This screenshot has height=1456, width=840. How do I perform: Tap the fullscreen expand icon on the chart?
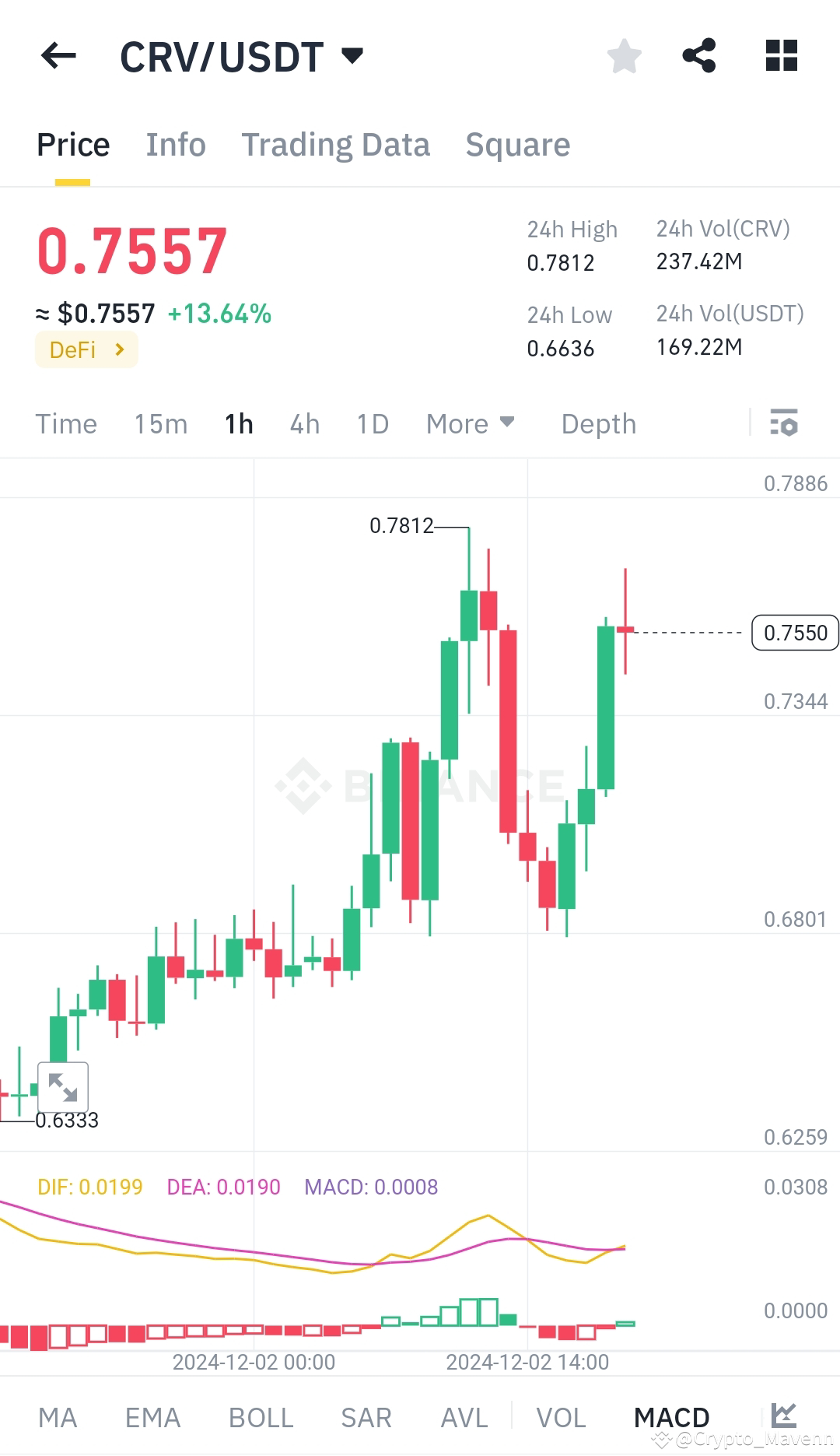coord(63,1087)
